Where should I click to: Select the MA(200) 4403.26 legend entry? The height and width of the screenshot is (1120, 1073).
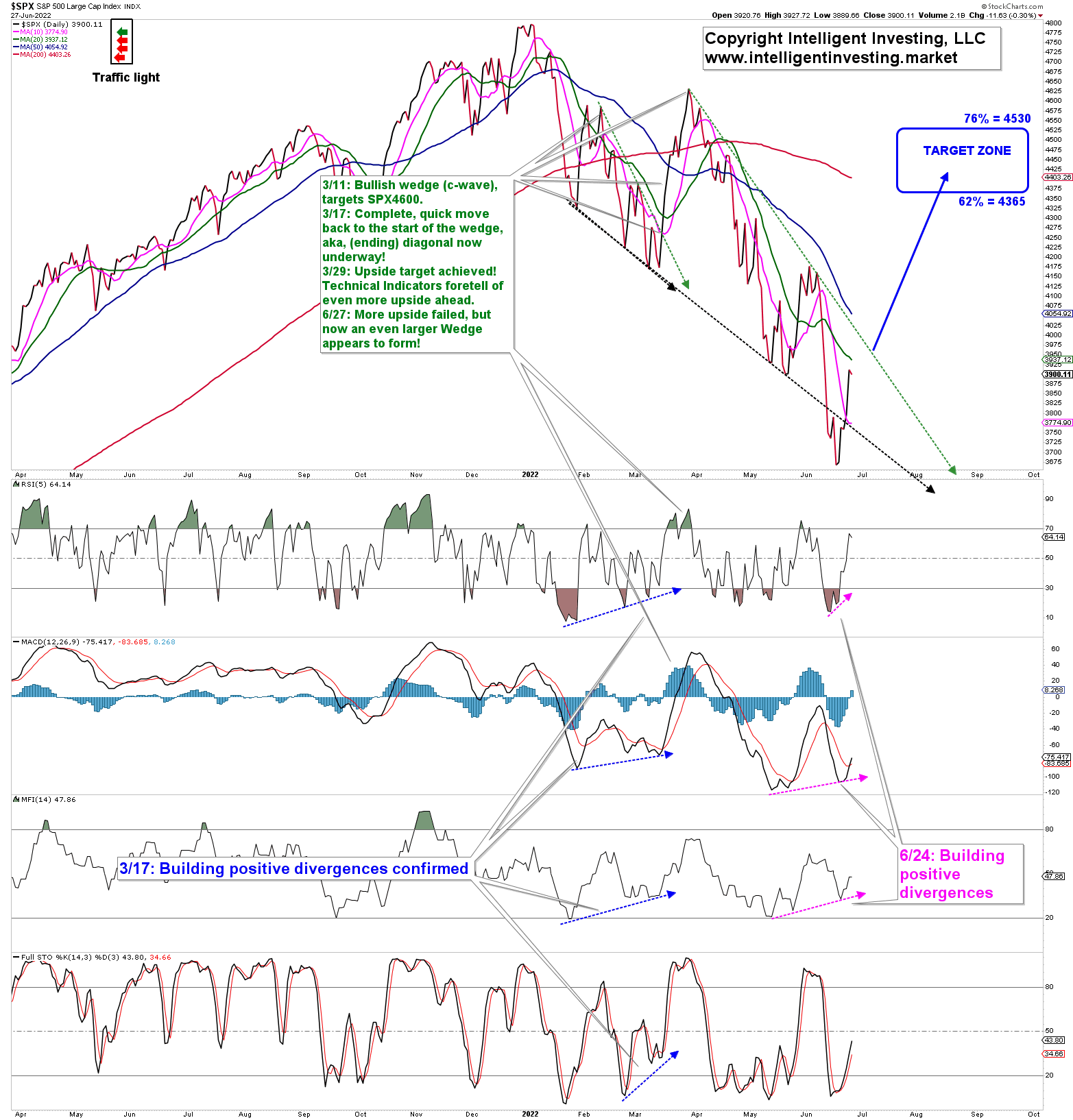(x=41, y=55)
